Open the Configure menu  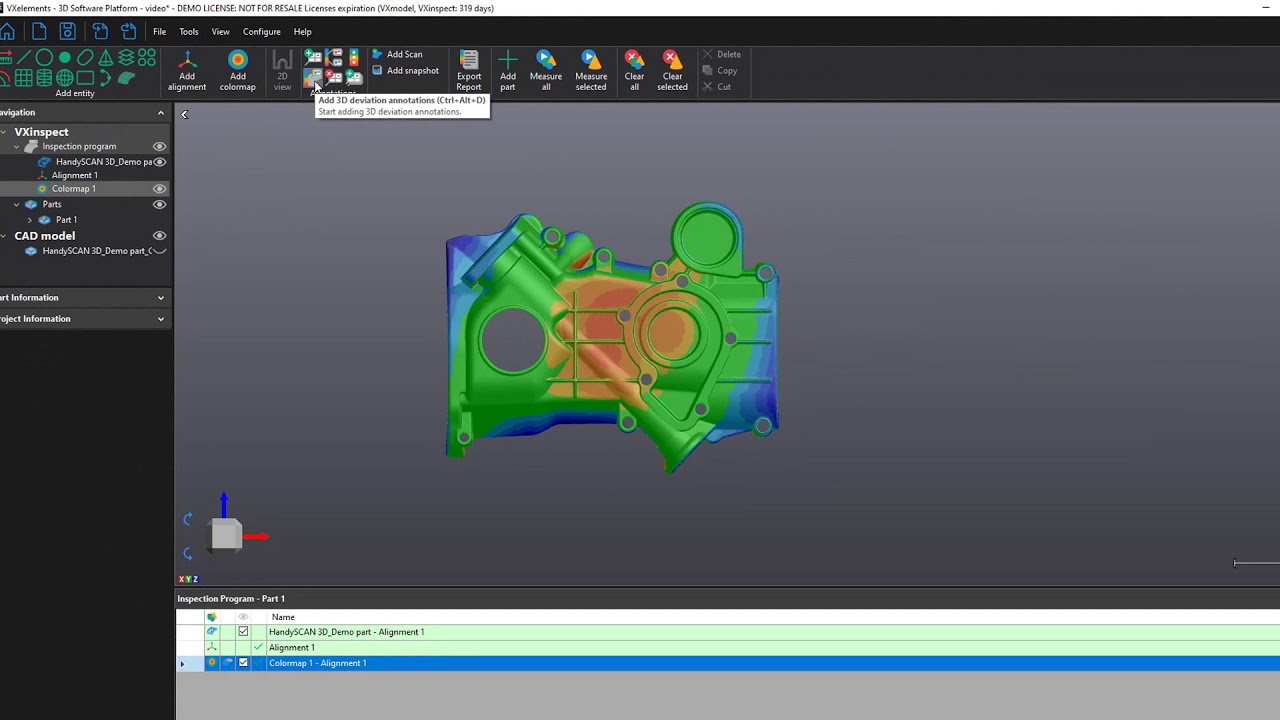click(261, 31)
